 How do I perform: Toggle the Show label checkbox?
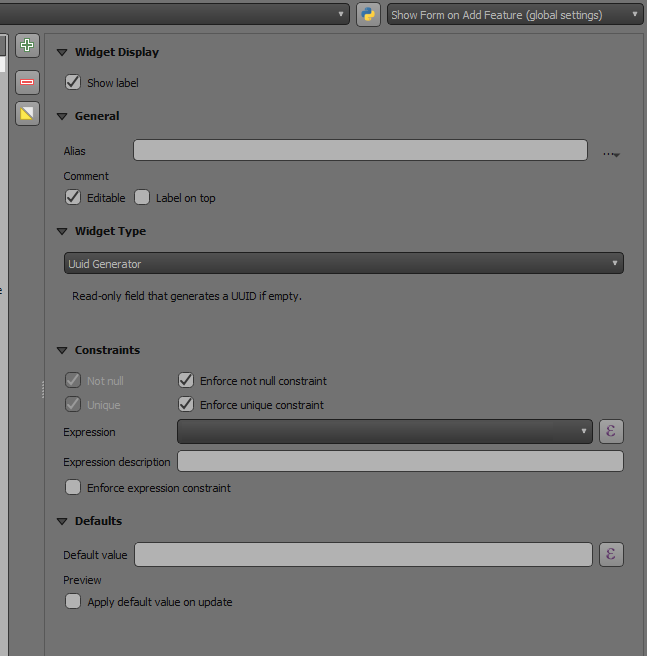tap(73, 82)
